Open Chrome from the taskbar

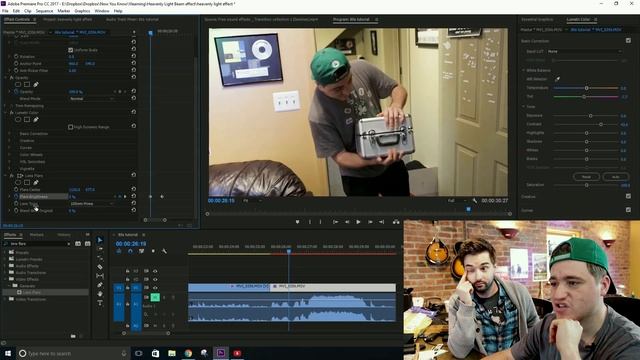point(188,353)
